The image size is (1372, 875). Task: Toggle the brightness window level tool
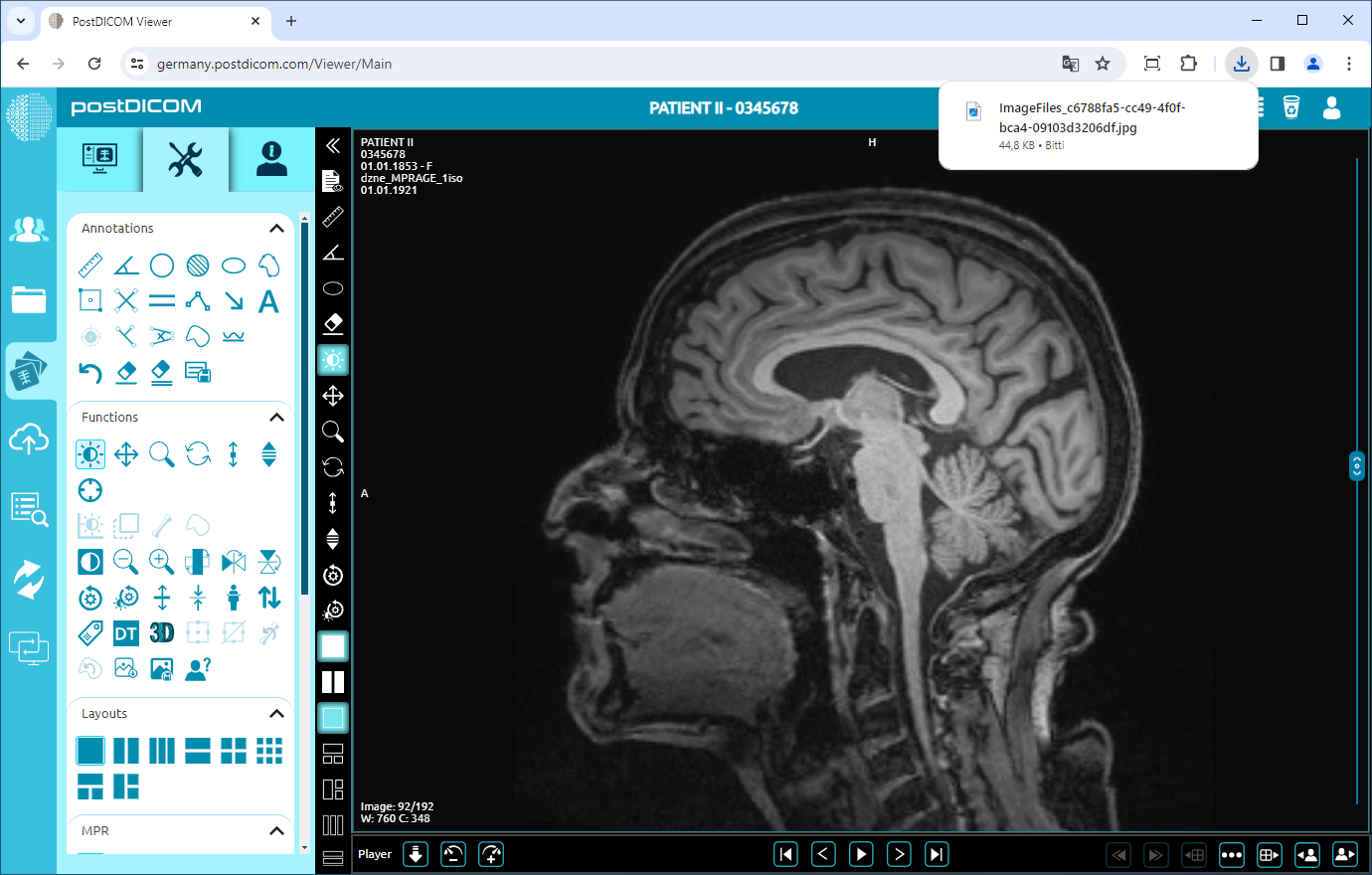(x=89, y=453)
